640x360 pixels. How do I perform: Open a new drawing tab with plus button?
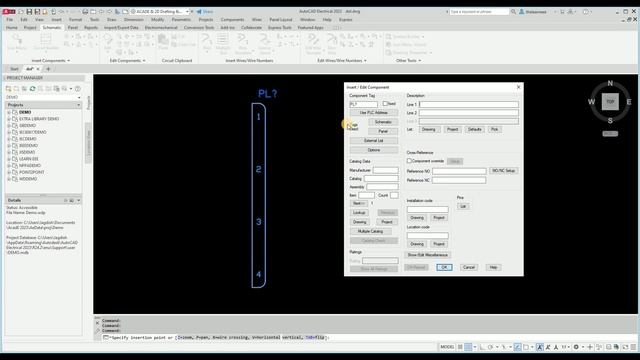click(48, 69)
